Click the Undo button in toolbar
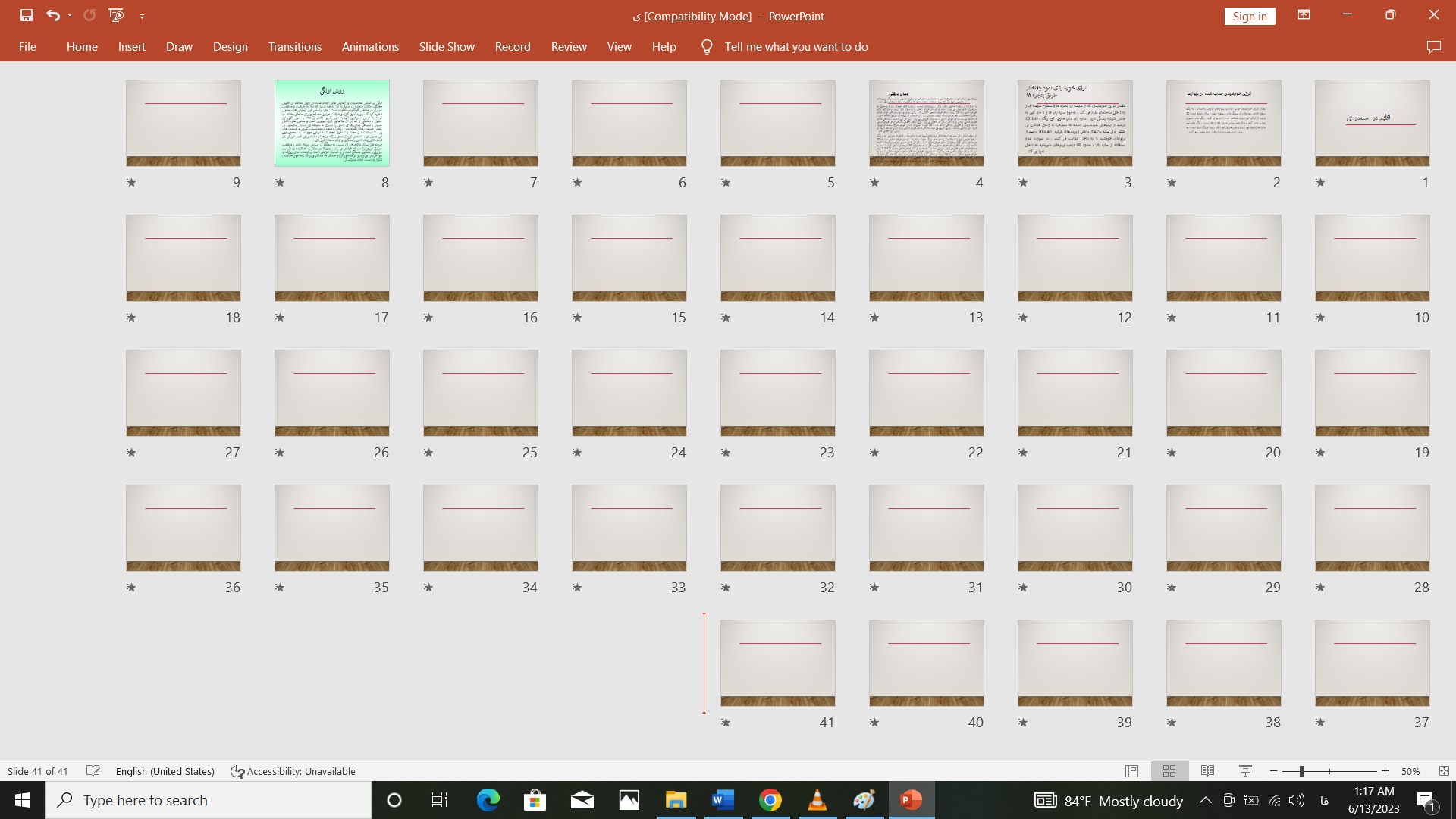 click(52, 15)
